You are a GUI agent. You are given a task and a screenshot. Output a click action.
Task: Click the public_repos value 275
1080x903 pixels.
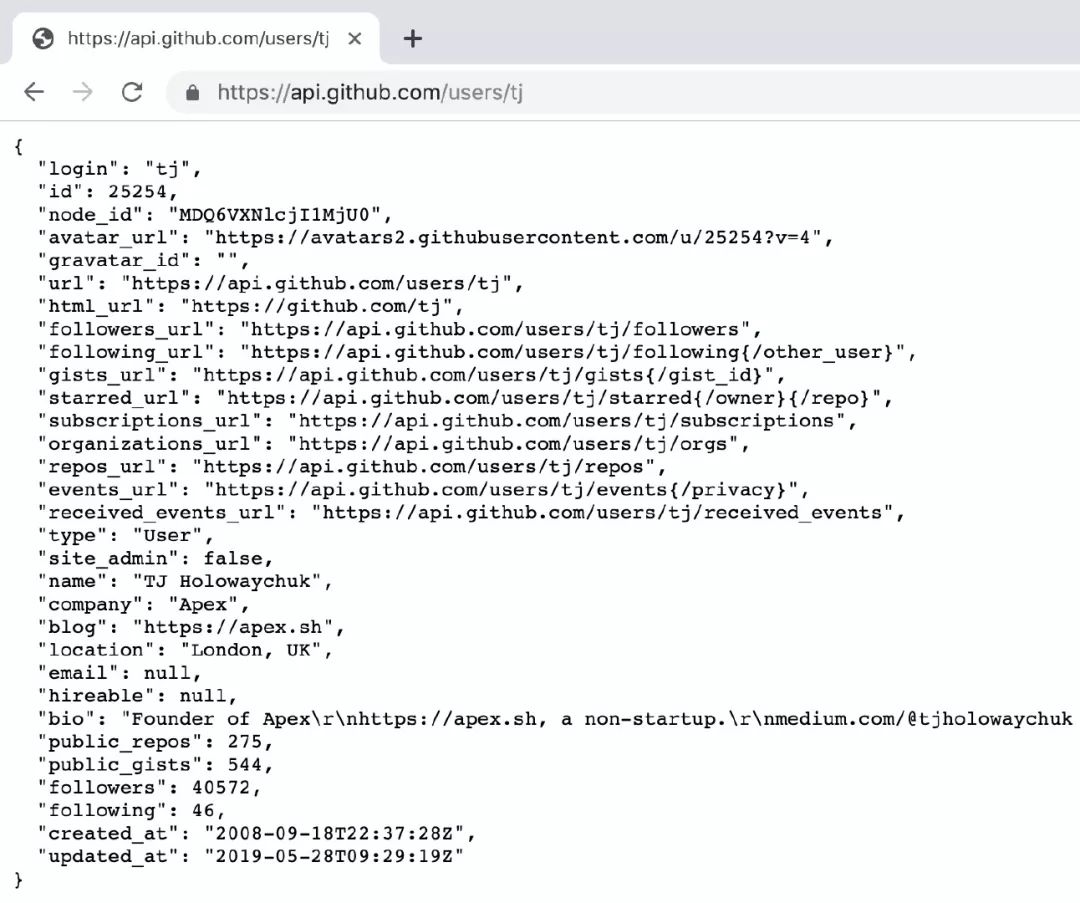point(245,741)
